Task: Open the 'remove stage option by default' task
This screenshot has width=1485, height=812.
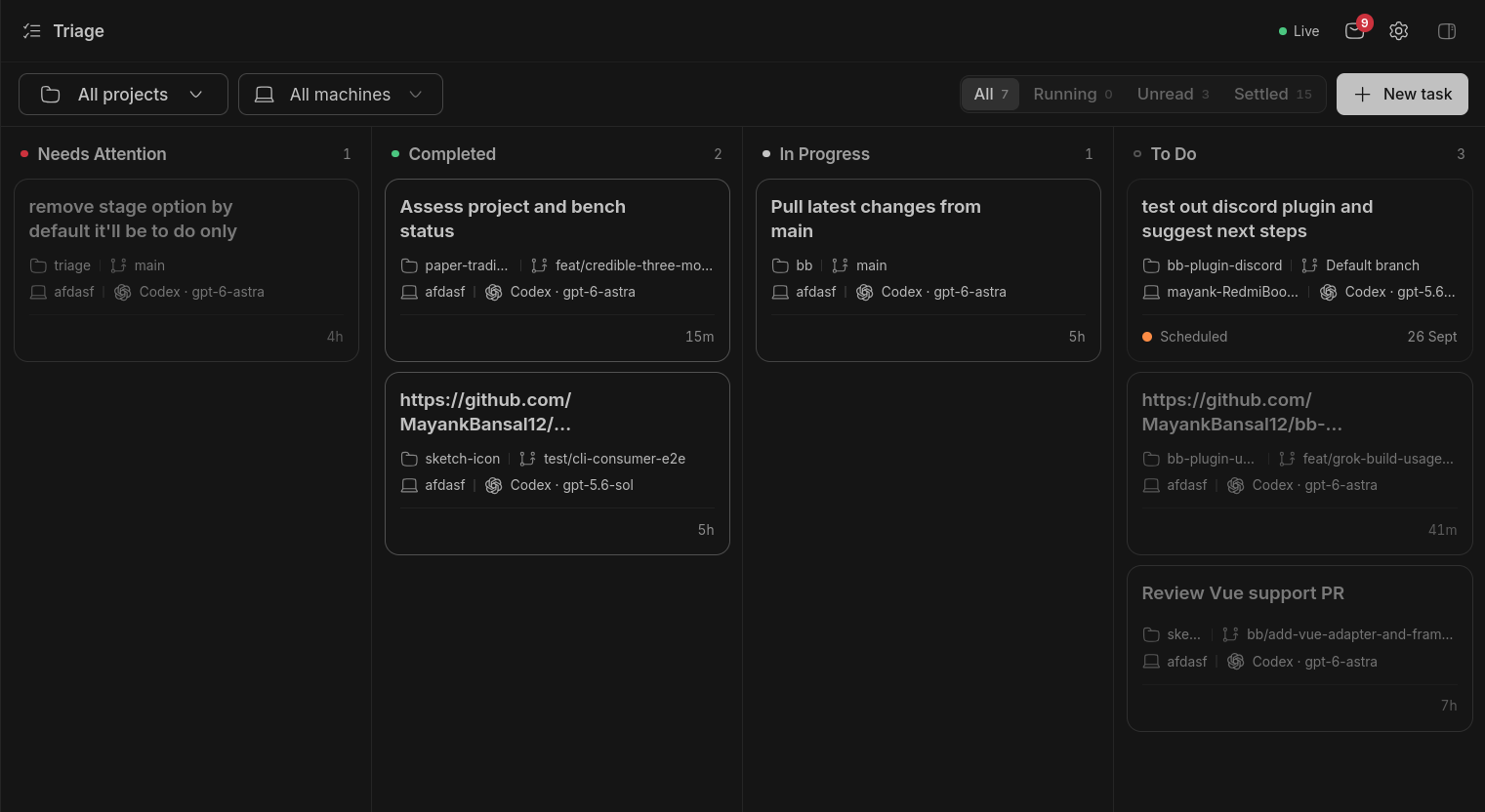Action: (186, 270)
